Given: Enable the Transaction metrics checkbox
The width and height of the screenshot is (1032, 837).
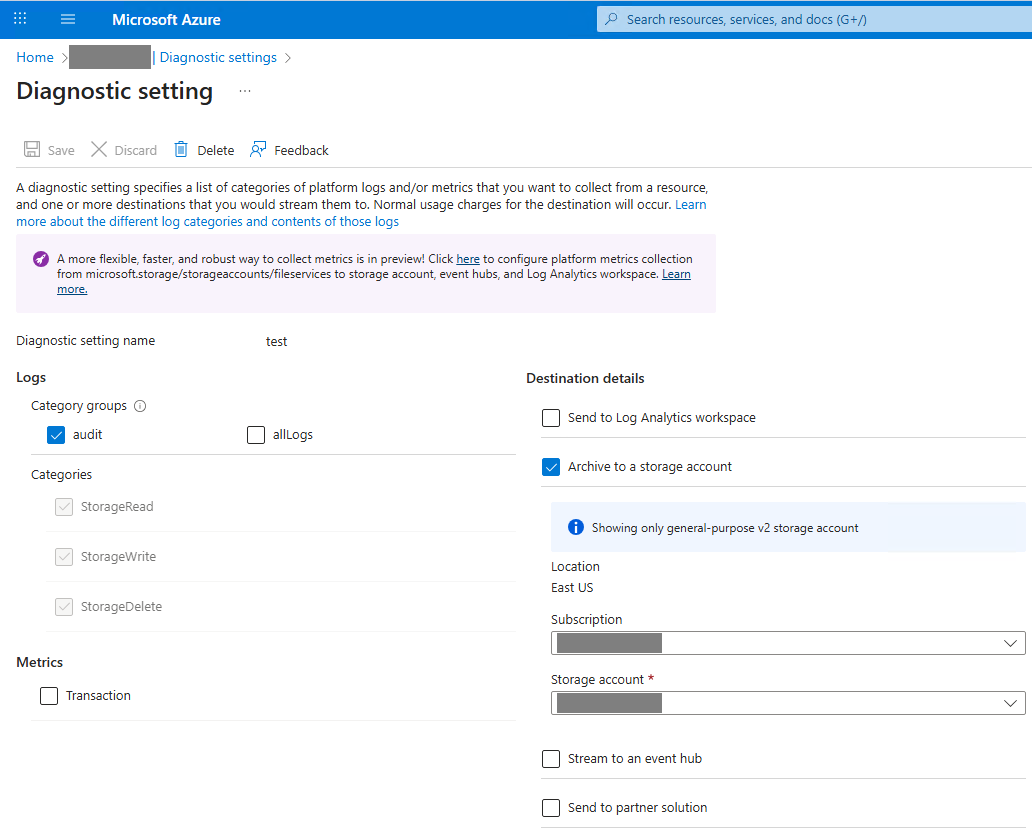Looking at the screenshot, I should (49, 696).
